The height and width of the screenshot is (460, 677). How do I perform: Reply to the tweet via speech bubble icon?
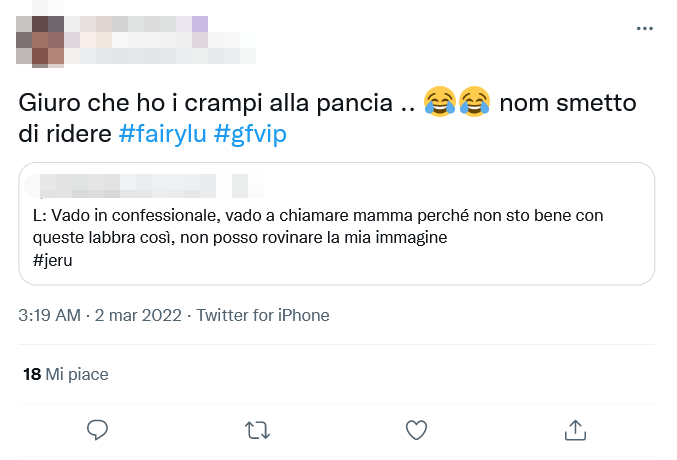click(97, 429)
